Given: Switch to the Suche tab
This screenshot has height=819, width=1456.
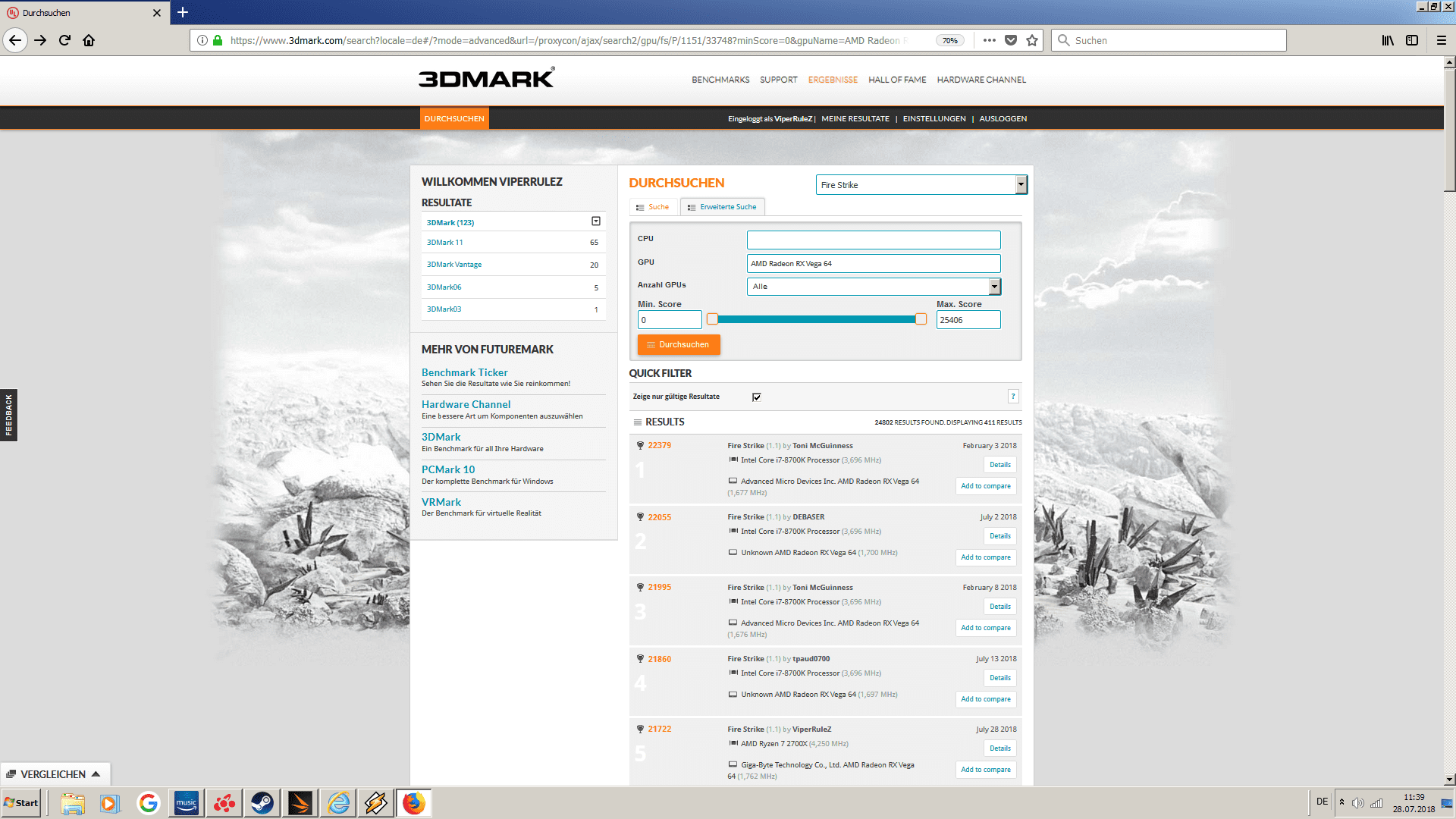Looking at the screenshot, I should pyautogui.click(x=653, y=207).
